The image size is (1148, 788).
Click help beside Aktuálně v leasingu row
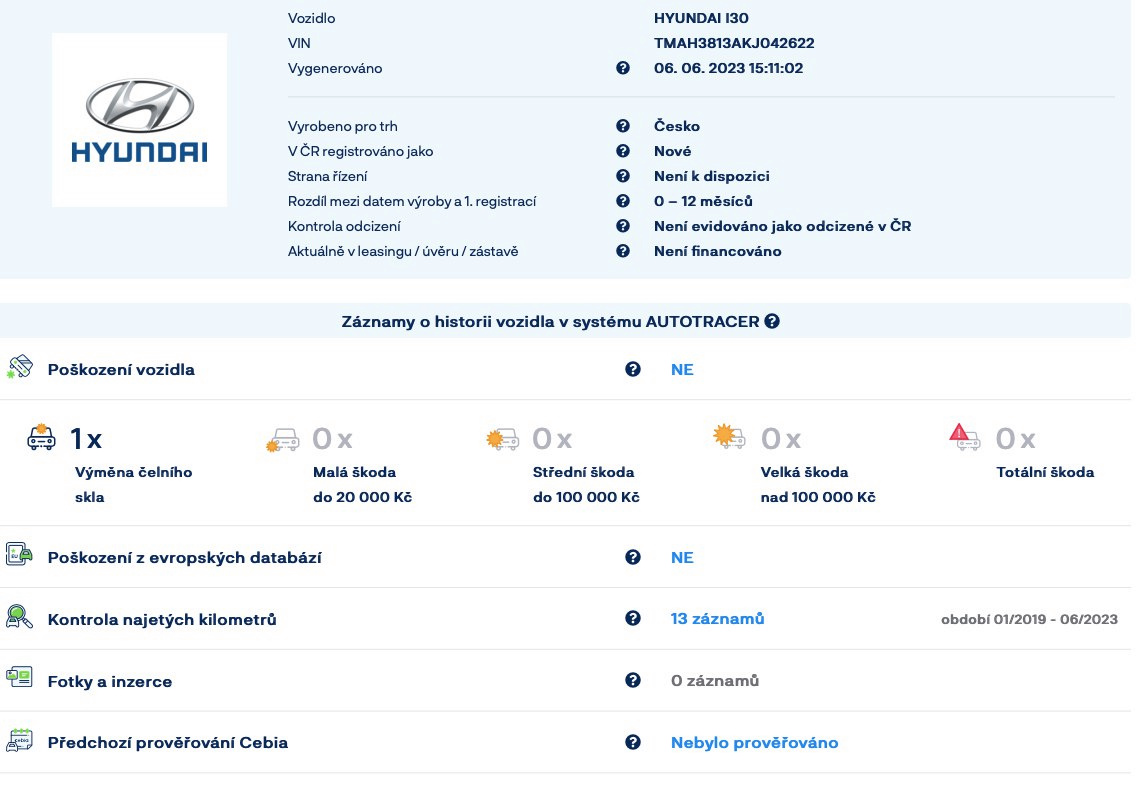624,251
